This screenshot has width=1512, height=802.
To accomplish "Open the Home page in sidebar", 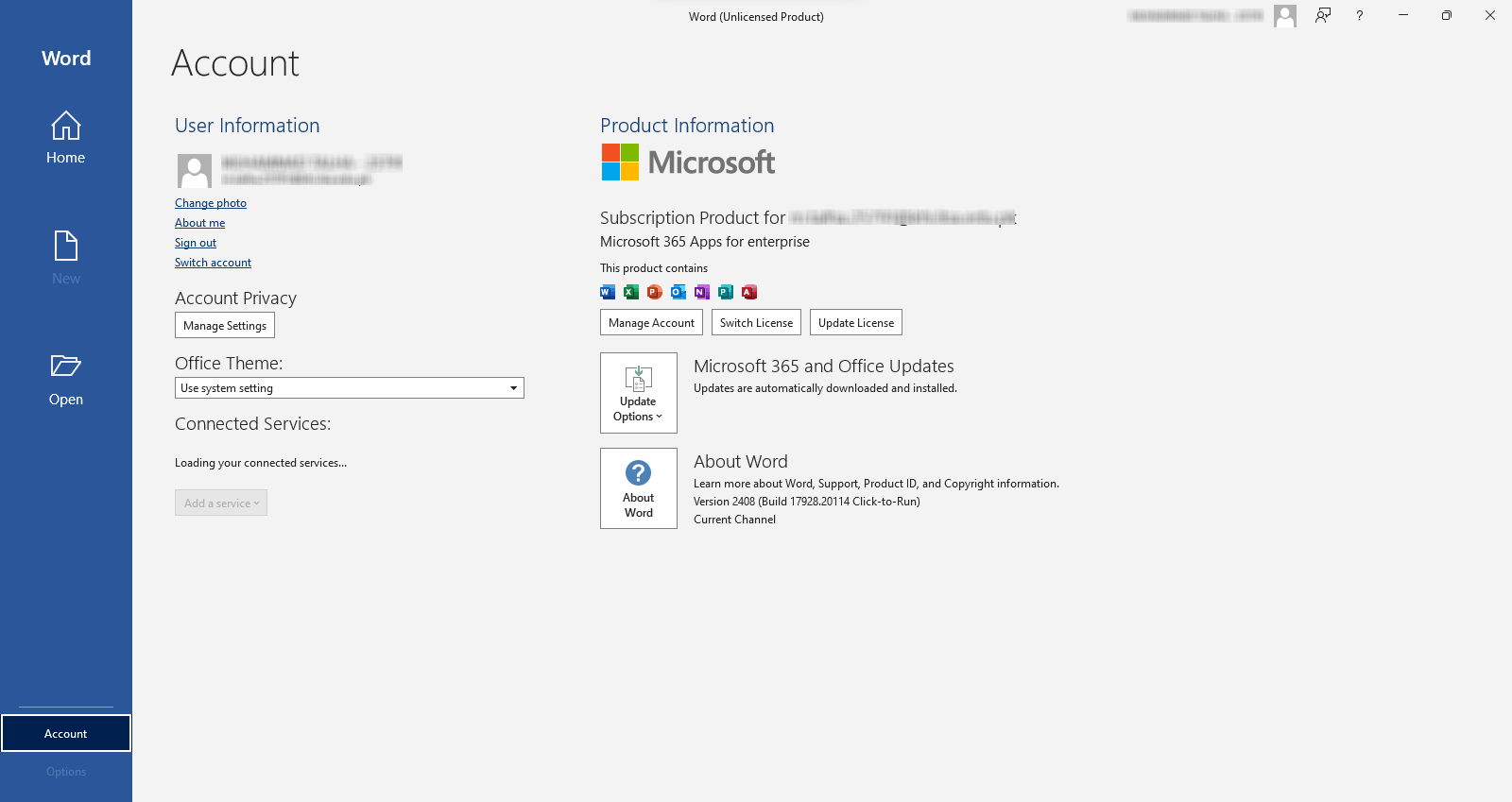I will coord(65,138).
